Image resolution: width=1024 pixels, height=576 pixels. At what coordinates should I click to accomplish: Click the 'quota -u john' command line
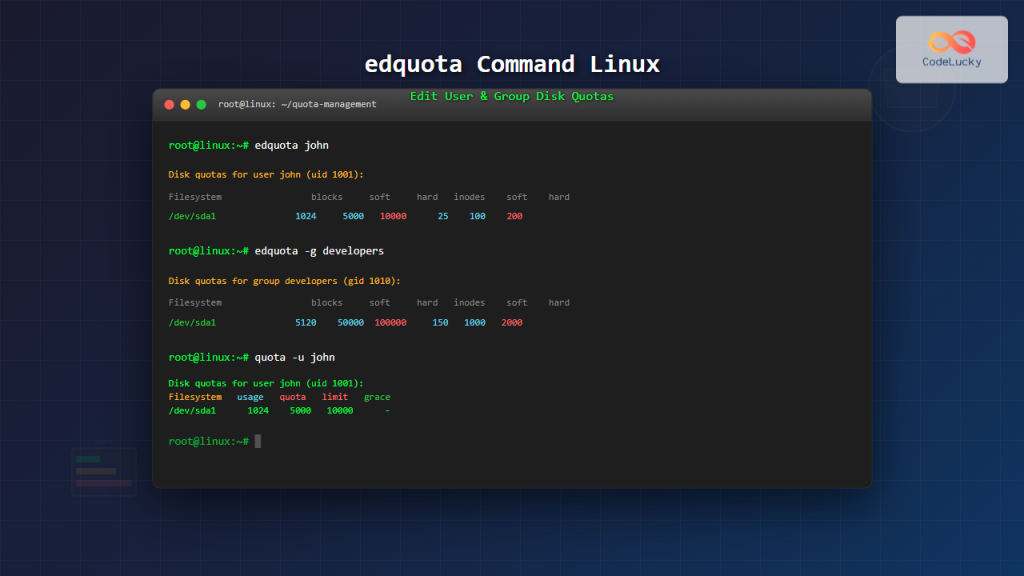click(295, 357)
